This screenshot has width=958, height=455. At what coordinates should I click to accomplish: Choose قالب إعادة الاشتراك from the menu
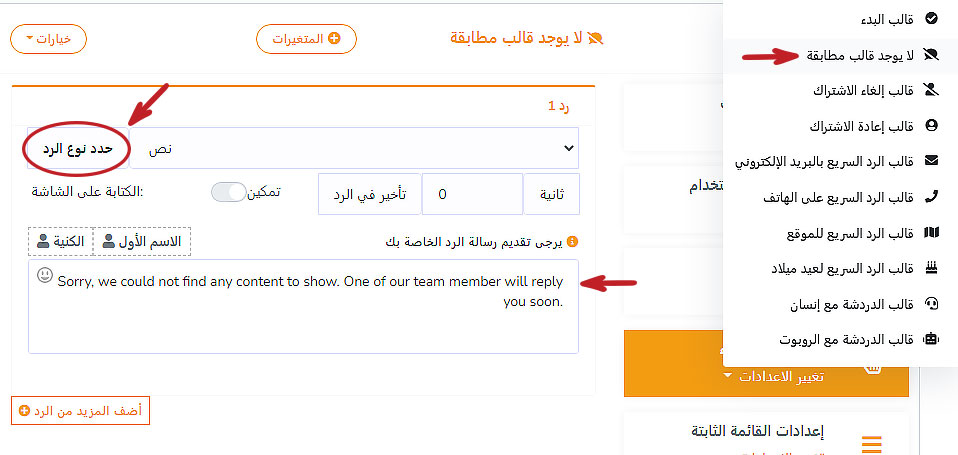pyautogui.click(x=860, y=126)
